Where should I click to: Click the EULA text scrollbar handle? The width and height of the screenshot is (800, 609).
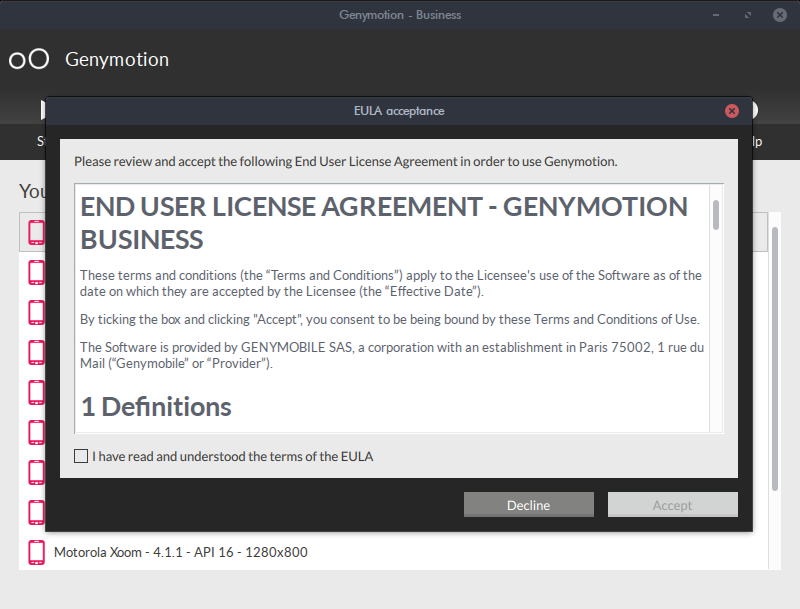tap(716, 215)
